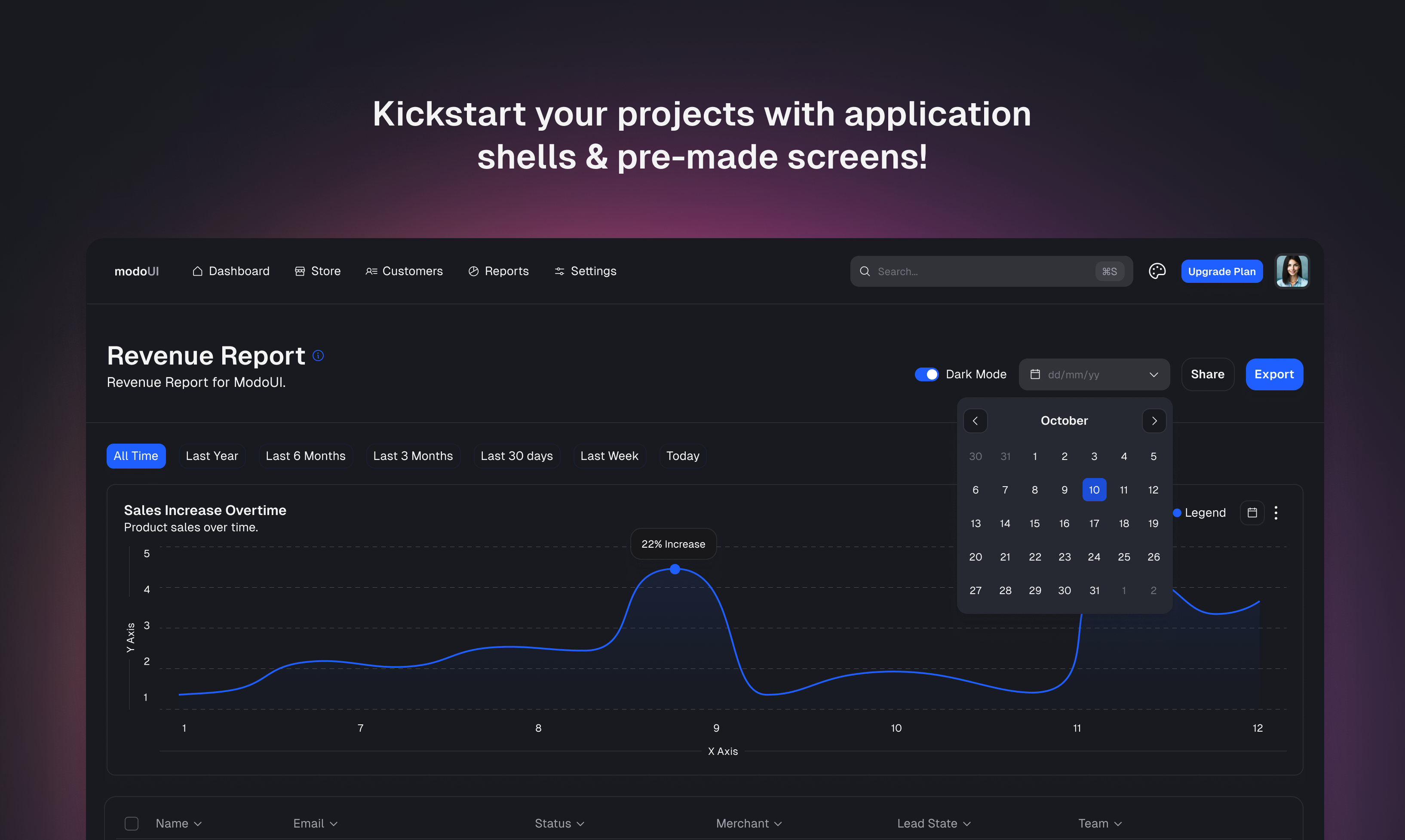Open the chart calendar icon button
Screen dimensions: 1405x840
[1252, 513]
